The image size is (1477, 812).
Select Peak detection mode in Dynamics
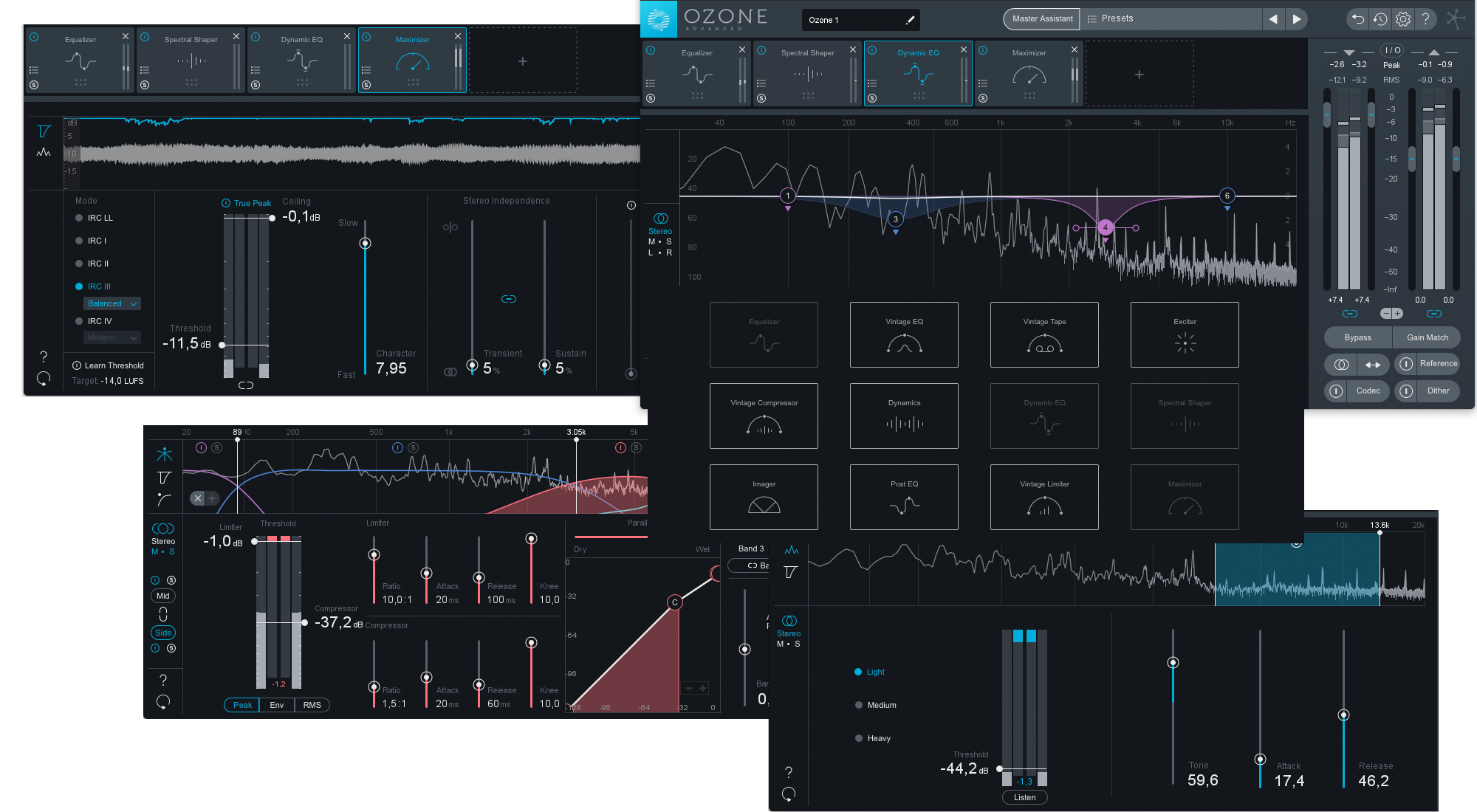[242, 705]
